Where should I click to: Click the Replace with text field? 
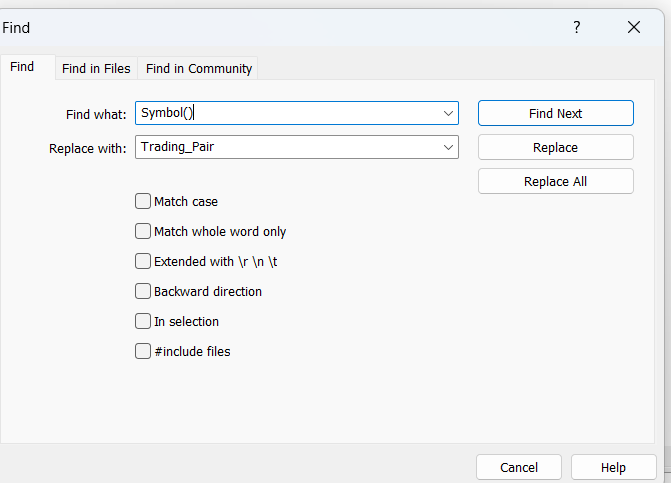285,147
